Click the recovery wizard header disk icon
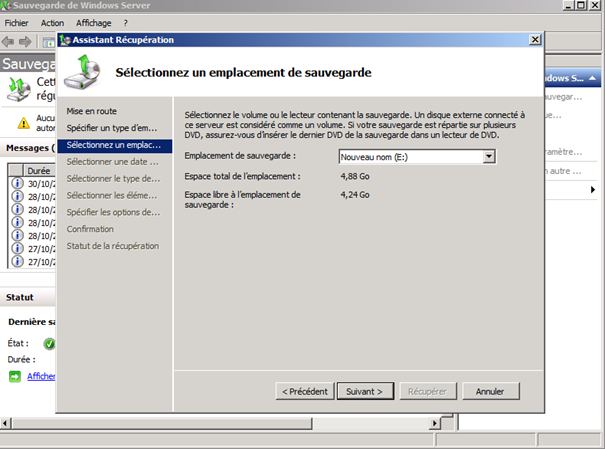 tap(82, 72)
